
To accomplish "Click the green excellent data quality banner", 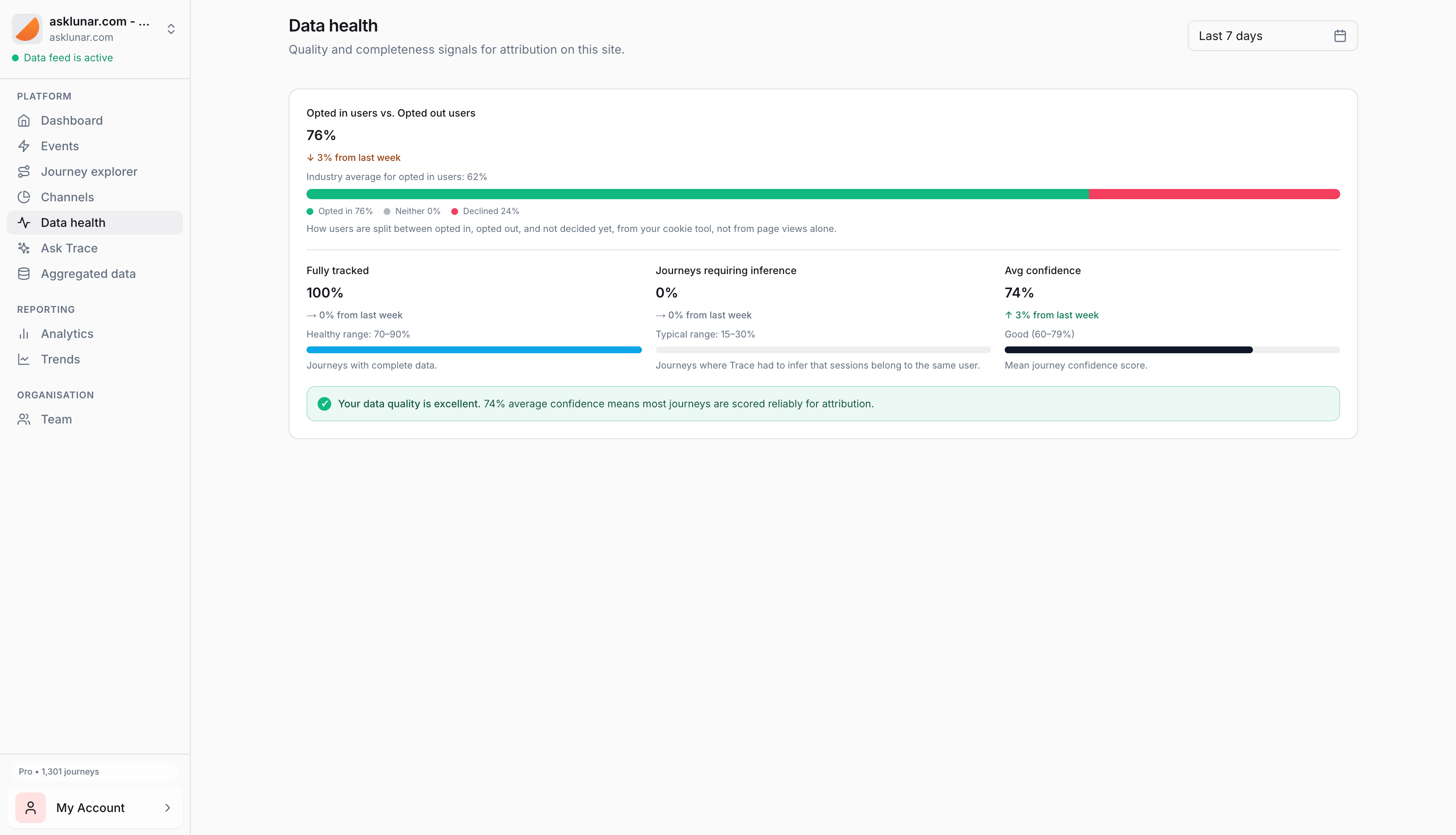I will coord(823,404).
